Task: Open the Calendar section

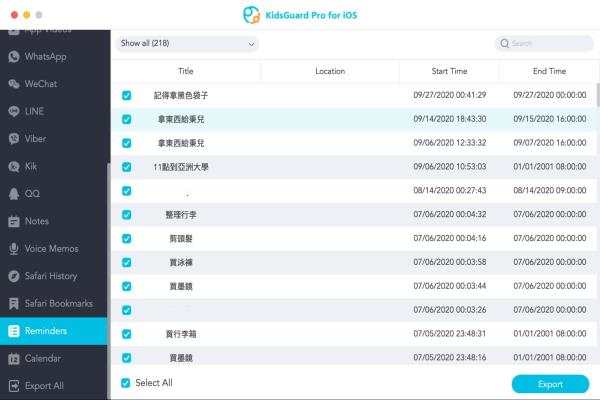Action: pyautogui.click(x=43, y=359)
